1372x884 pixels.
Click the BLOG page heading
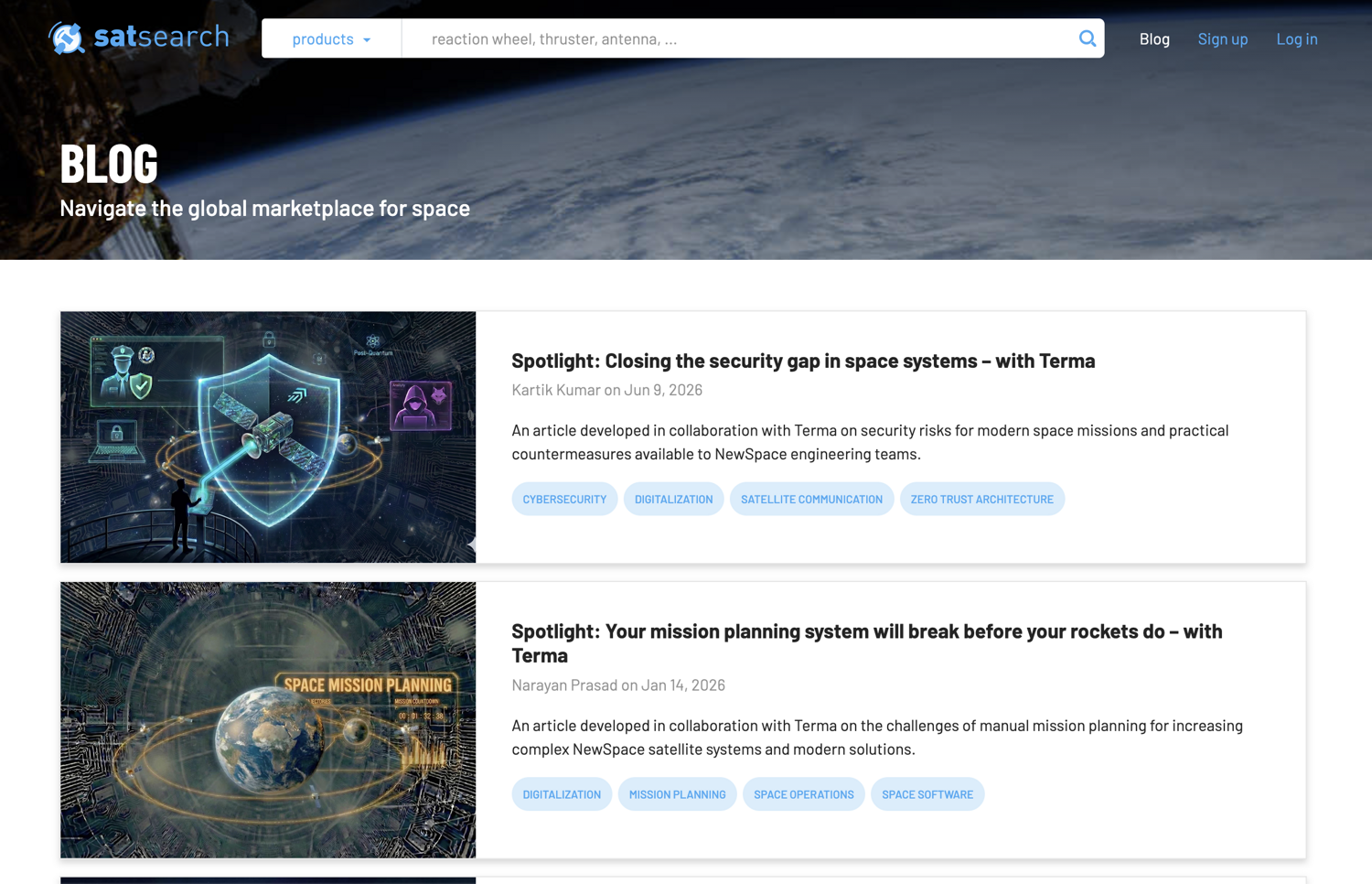109,163
